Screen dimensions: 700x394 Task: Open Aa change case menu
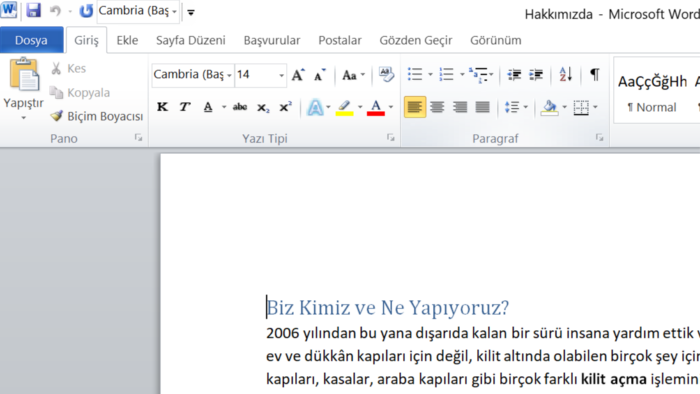tap(353, 75)
